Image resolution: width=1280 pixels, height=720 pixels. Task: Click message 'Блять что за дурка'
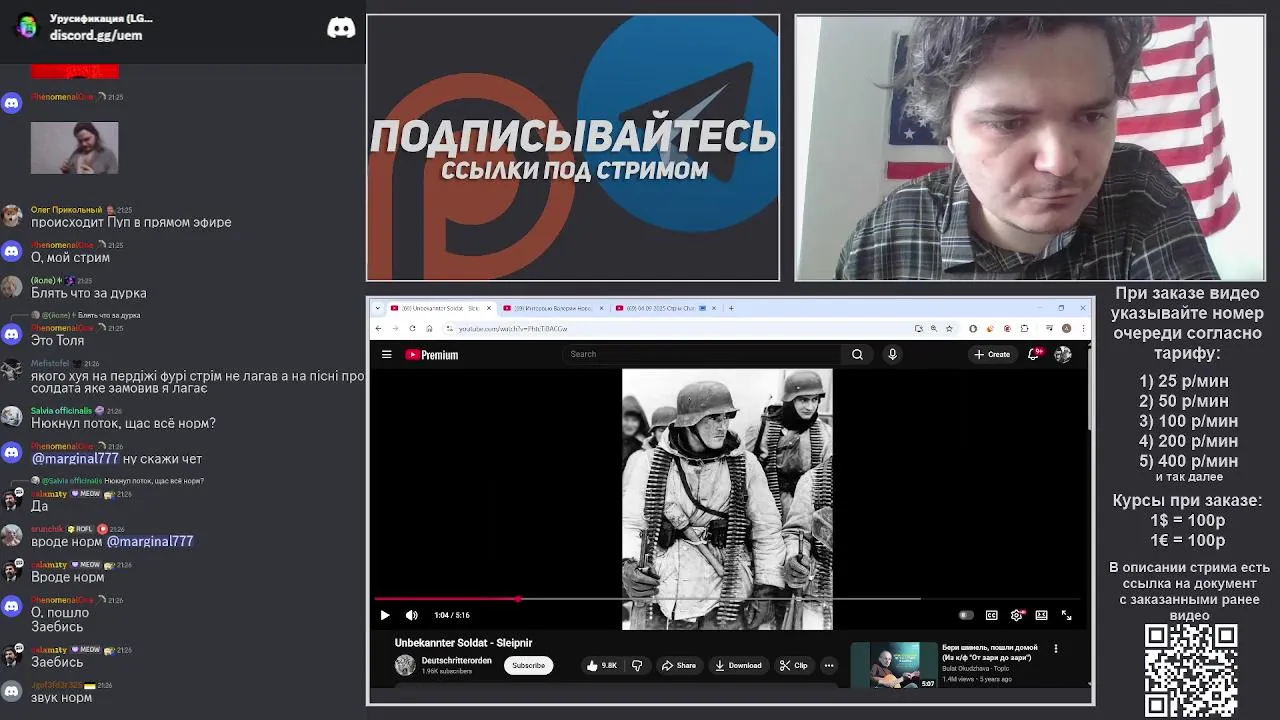tap(89, 293)
